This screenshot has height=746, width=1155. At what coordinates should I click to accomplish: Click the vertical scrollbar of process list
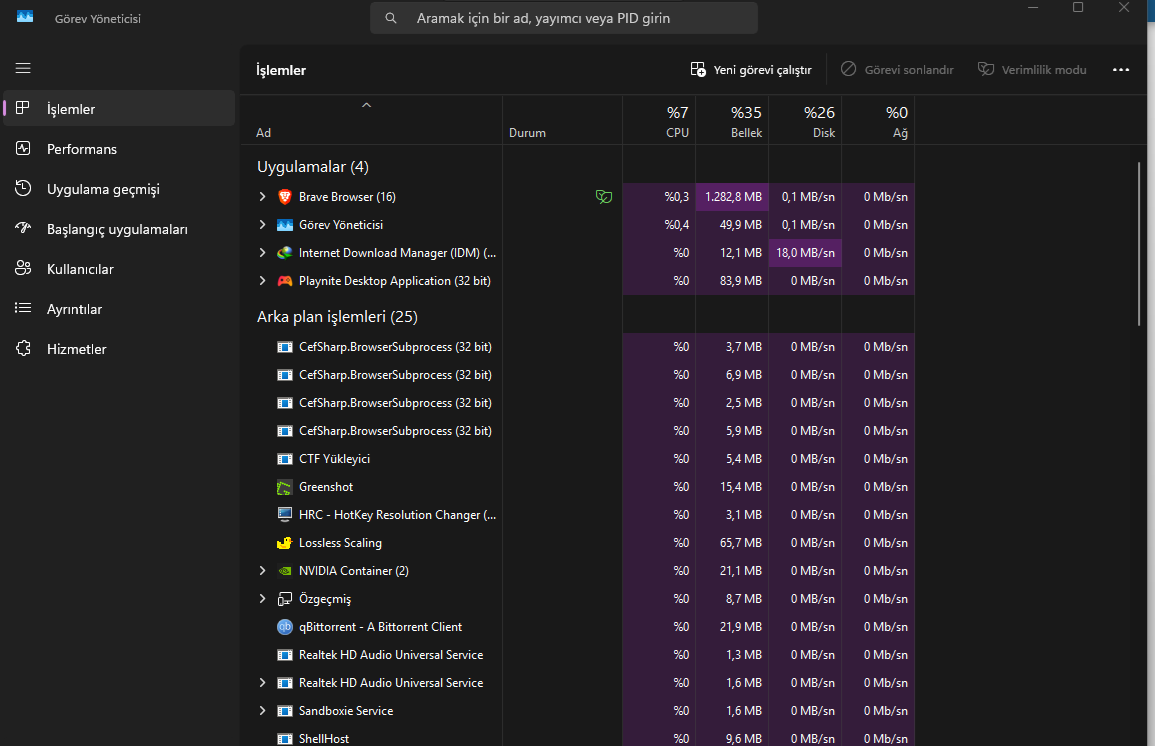[x=1139, y=243]
